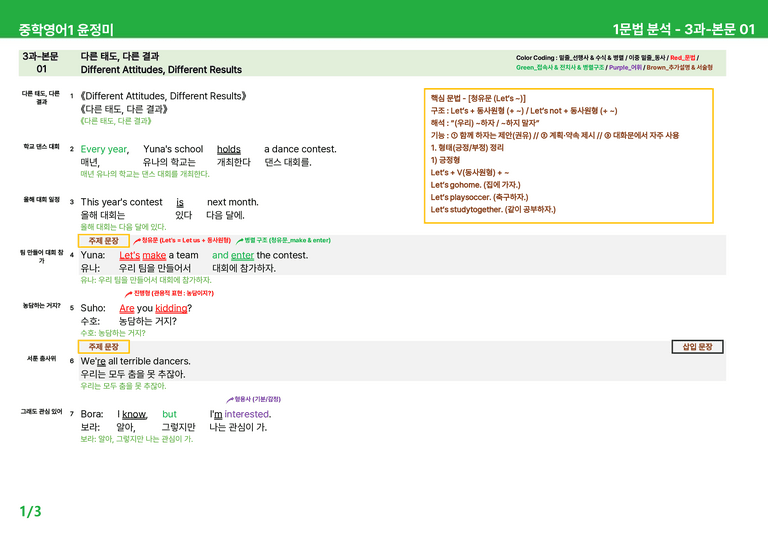The image size is (768, 543).
Task: Click the green conjunction "but"
Action: coord(169,414)
